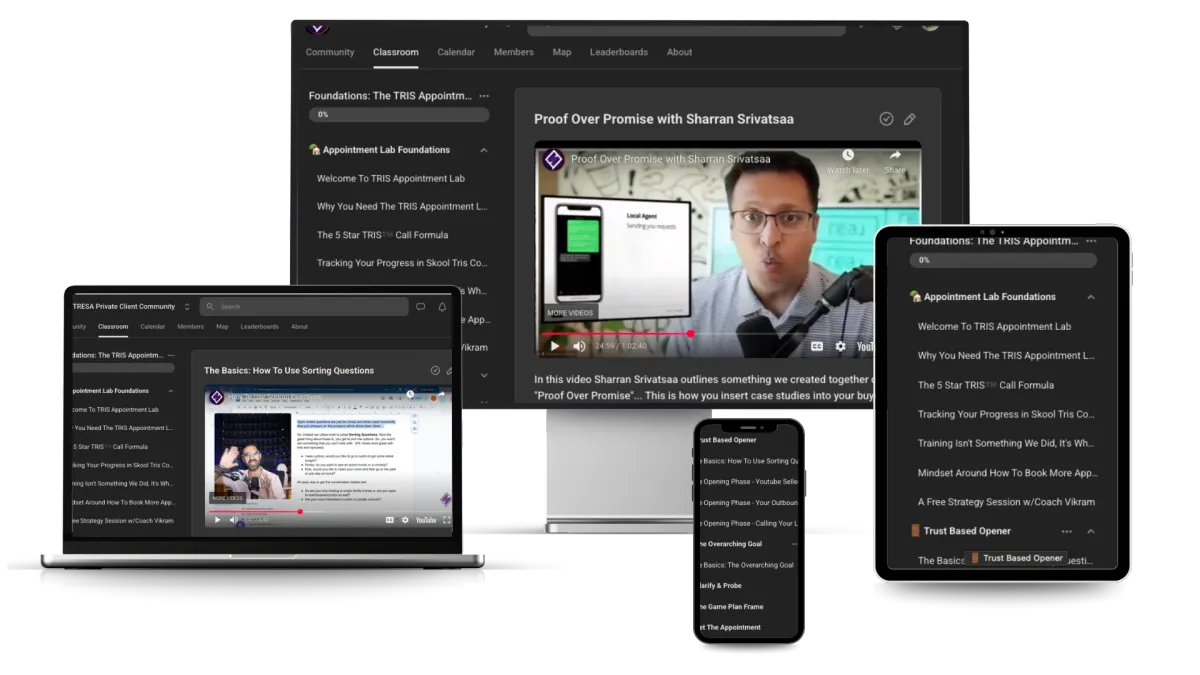View the Leaderboards tab on the laptop

(260, 327)
